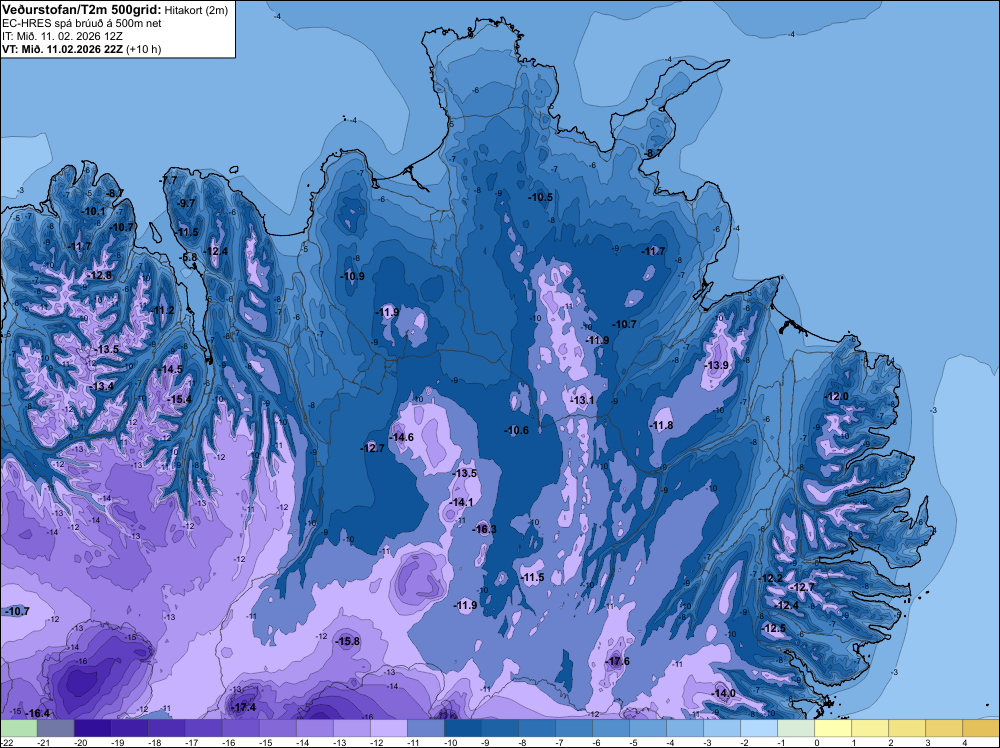Click the legend color swatch labeled -12
The image size is (1000, 748).
tap(389, 728)
